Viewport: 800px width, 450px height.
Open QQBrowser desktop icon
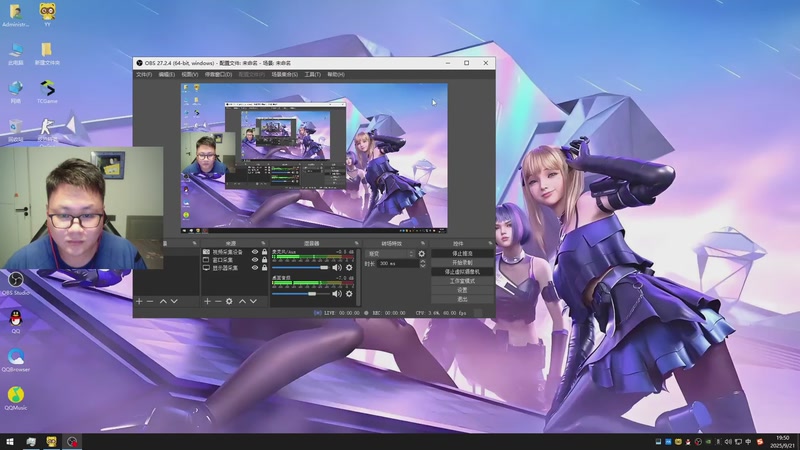tap(15, 360)
